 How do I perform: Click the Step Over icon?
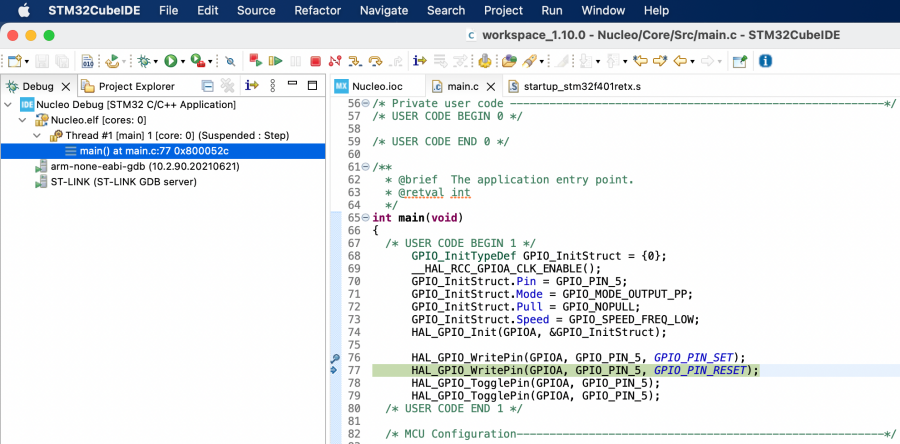coord(377,61)
